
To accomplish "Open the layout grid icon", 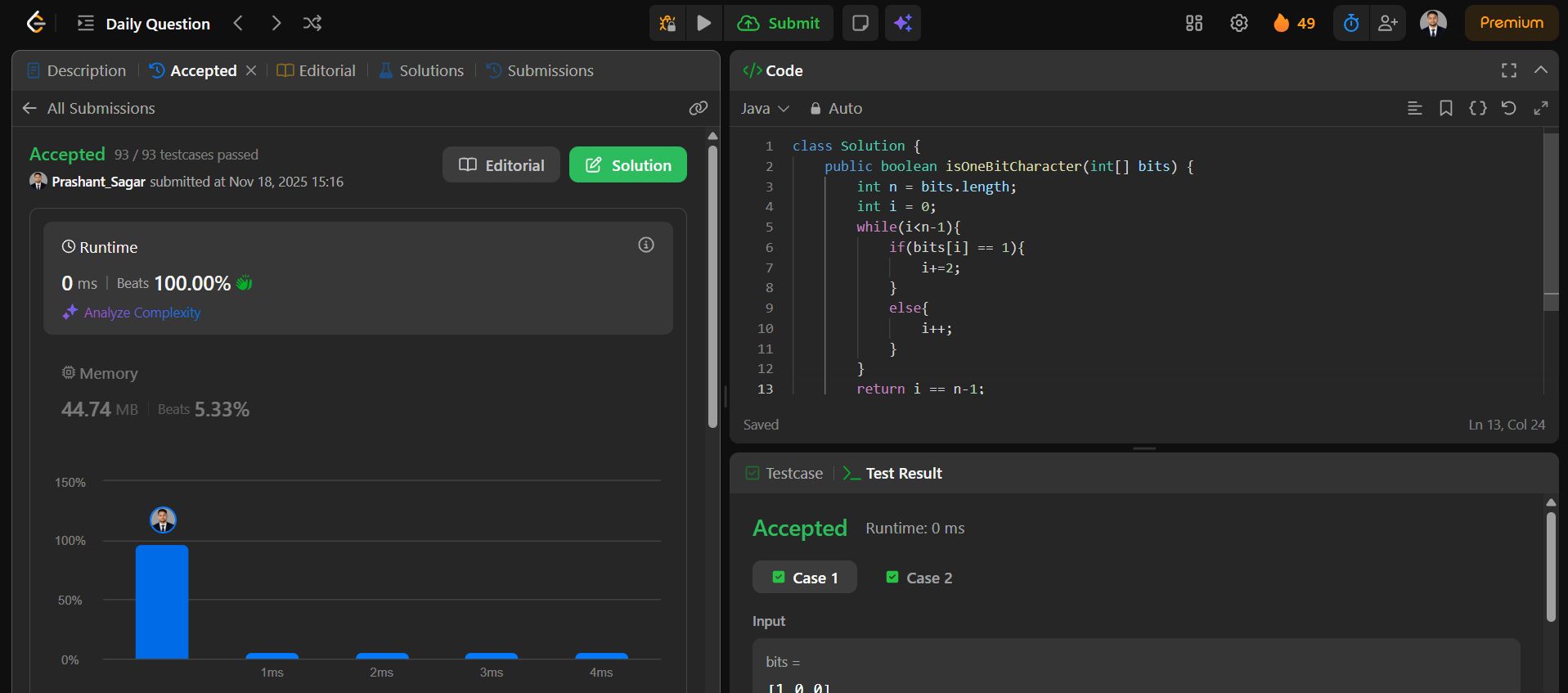I will coord(1194,23).
